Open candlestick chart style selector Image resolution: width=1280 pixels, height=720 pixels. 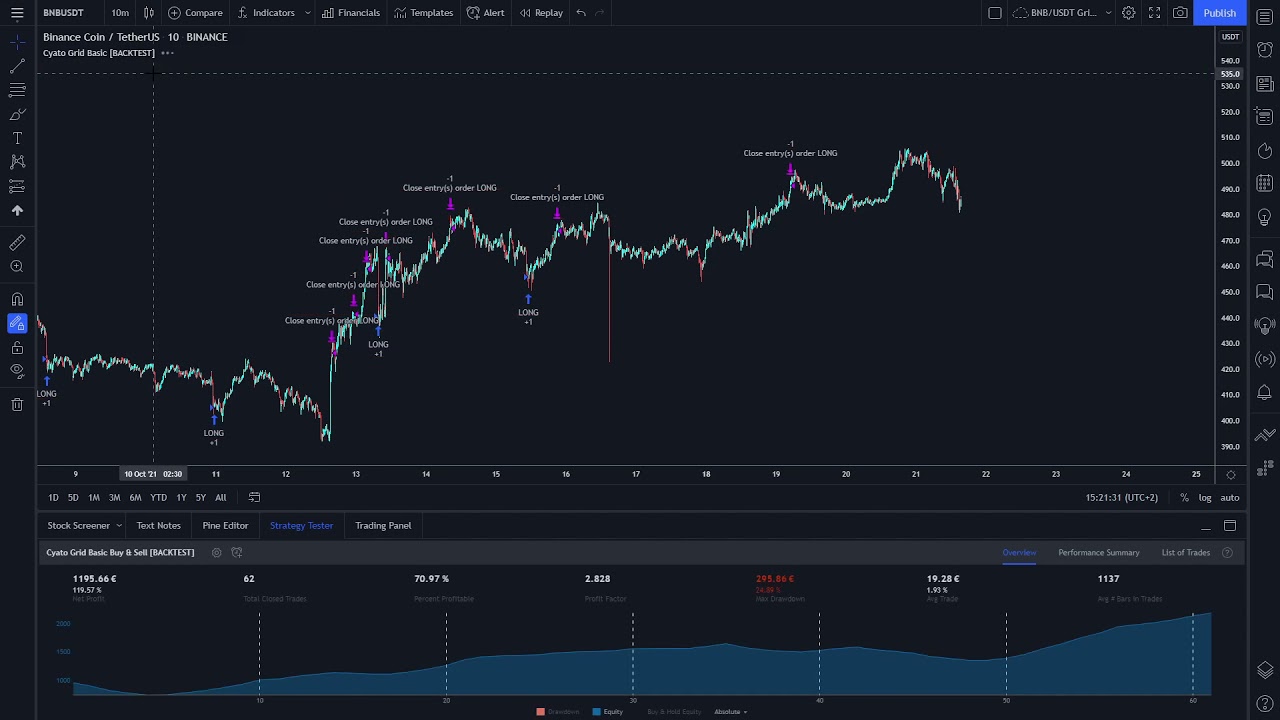click(149, 13)
